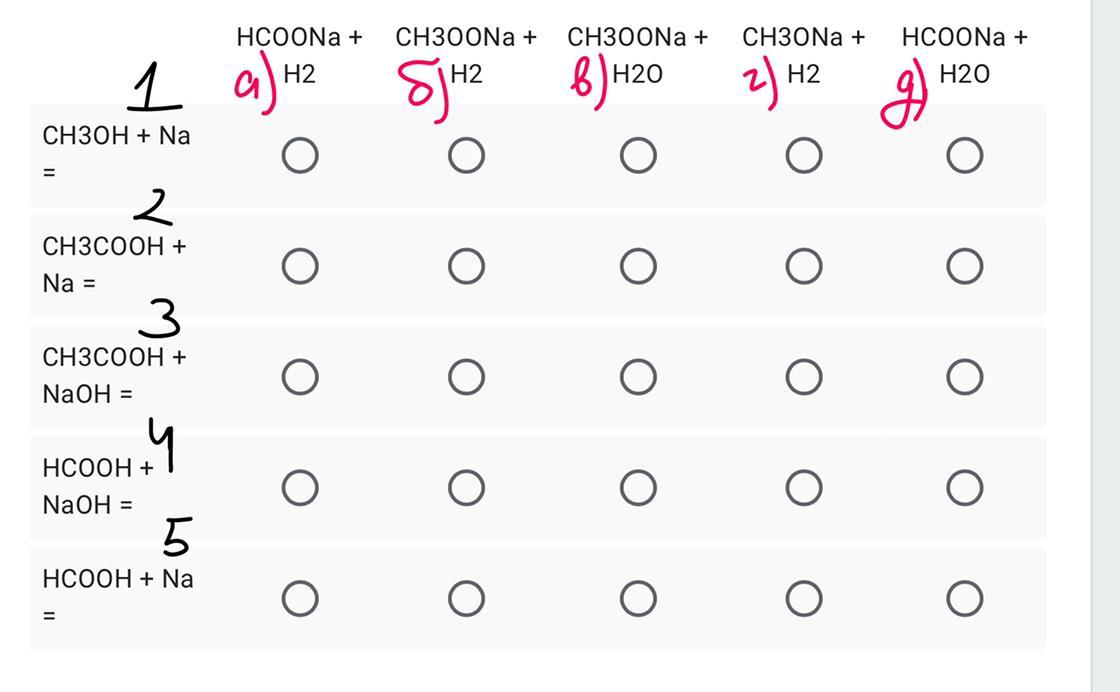Select CH3OONa + H2O for HCOOH + NaOH row

(639, 488)
